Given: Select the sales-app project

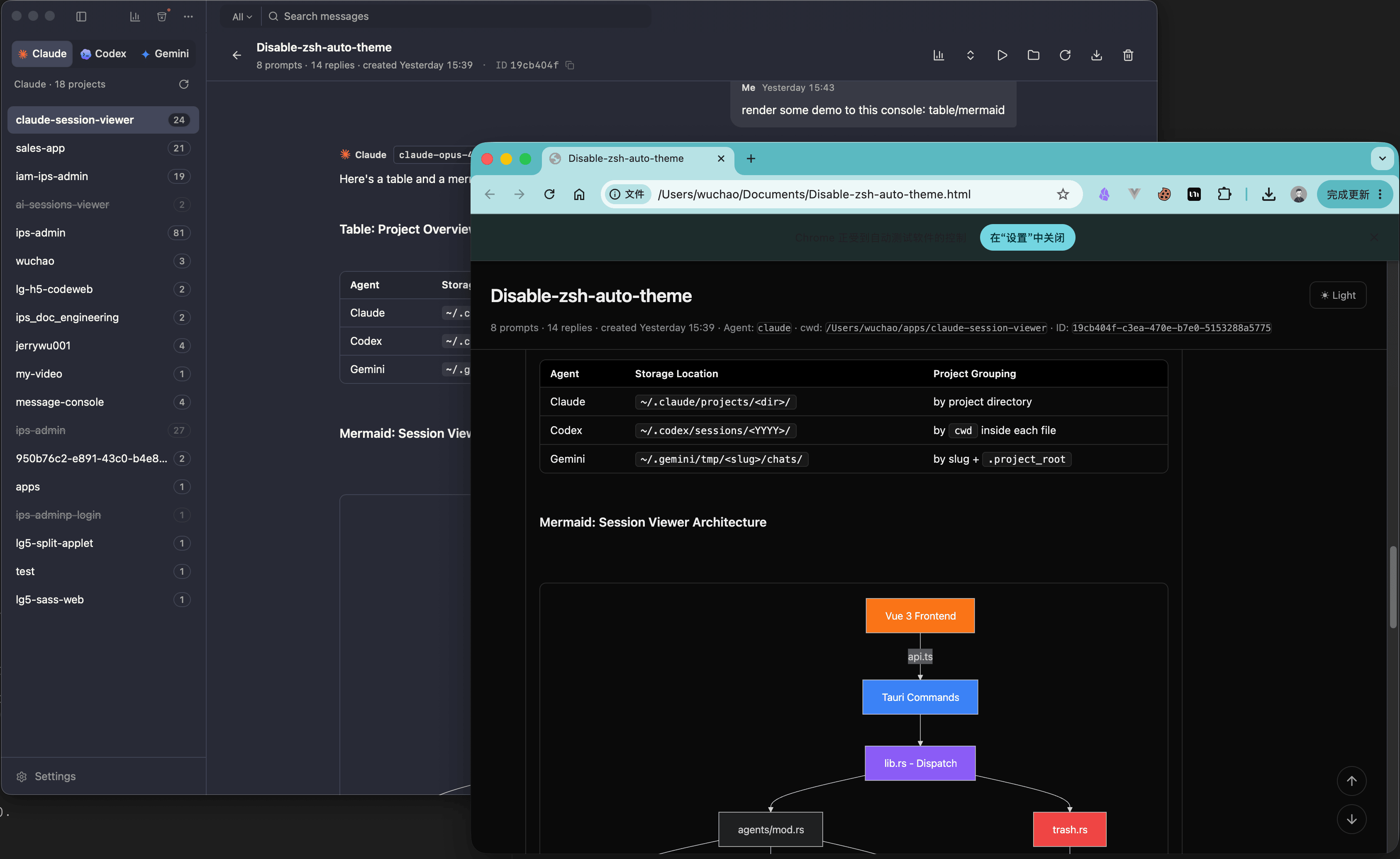Looking at the screenshot, I should pos(103,148).
